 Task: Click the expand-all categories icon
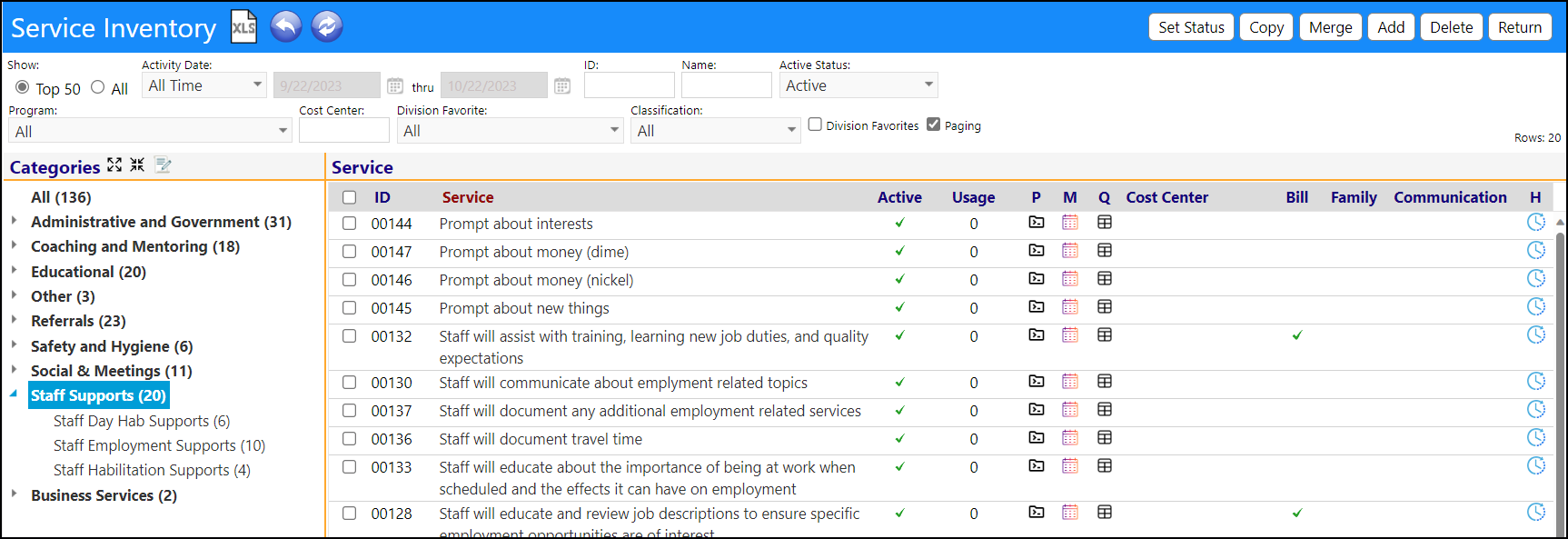[114, 165]
